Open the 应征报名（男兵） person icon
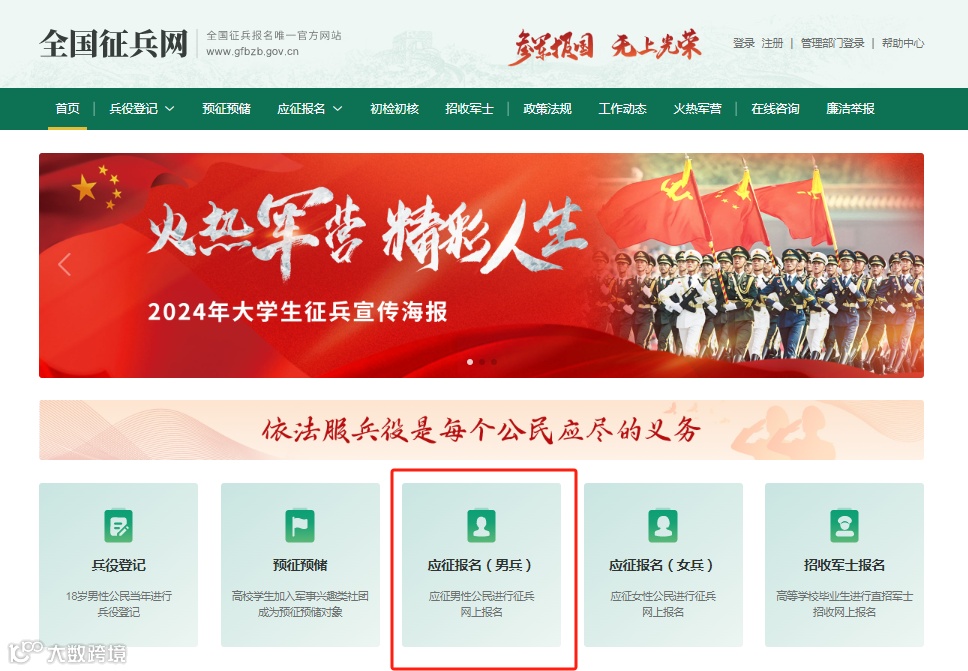The width and height of the screenshot is (968, 671). pyautogui.click(x=482, y=526)
